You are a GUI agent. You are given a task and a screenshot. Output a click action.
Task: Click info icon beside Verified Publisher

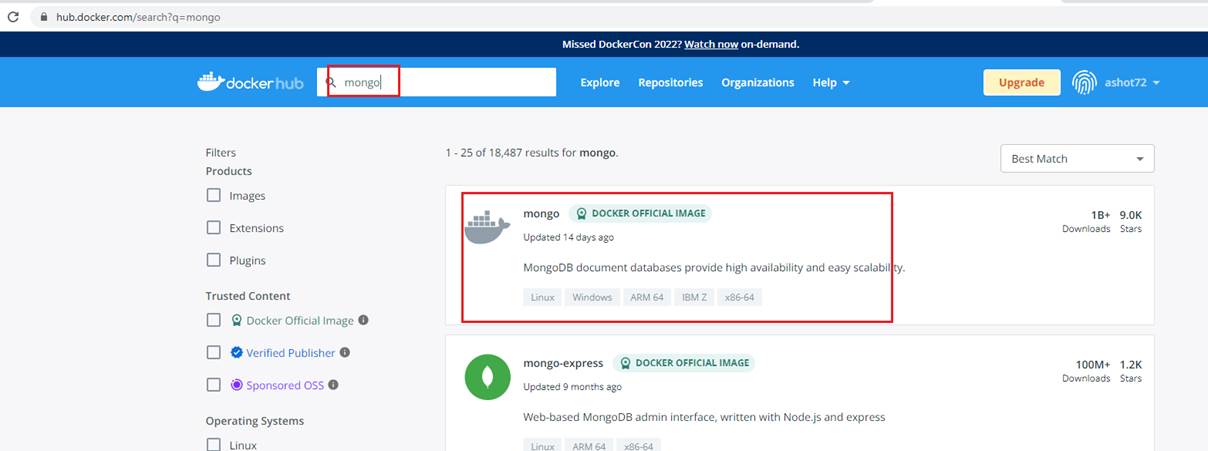(344, 353)
